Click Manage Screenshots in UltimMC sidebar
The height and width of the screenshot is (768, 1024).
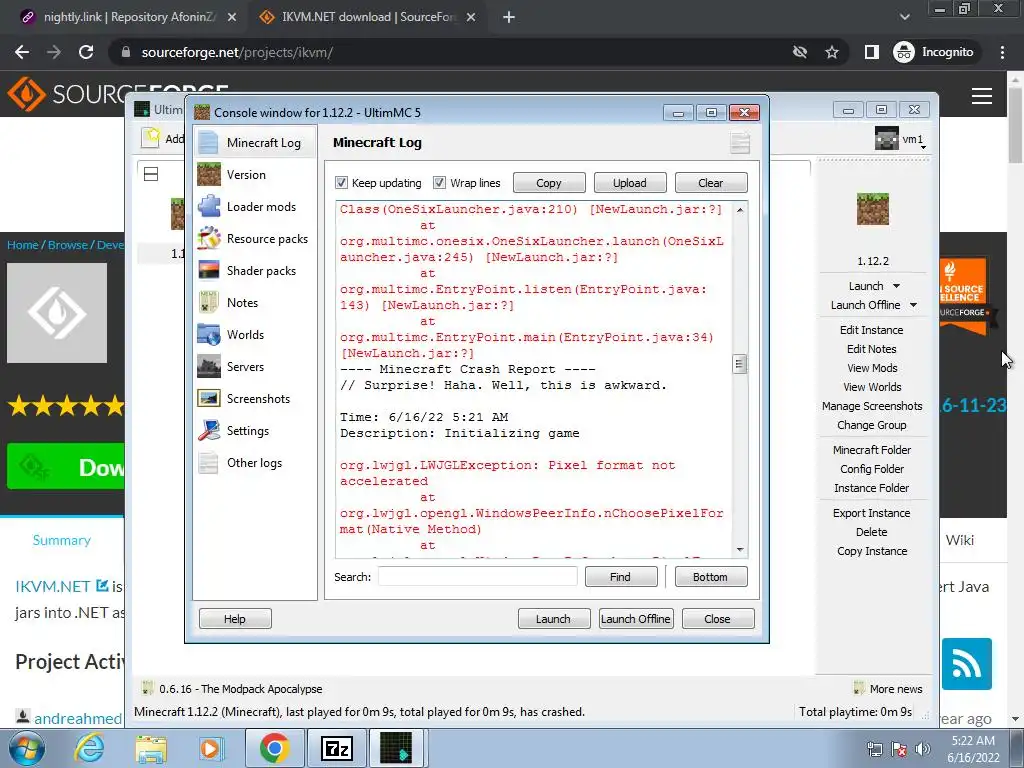pos(872,406)
